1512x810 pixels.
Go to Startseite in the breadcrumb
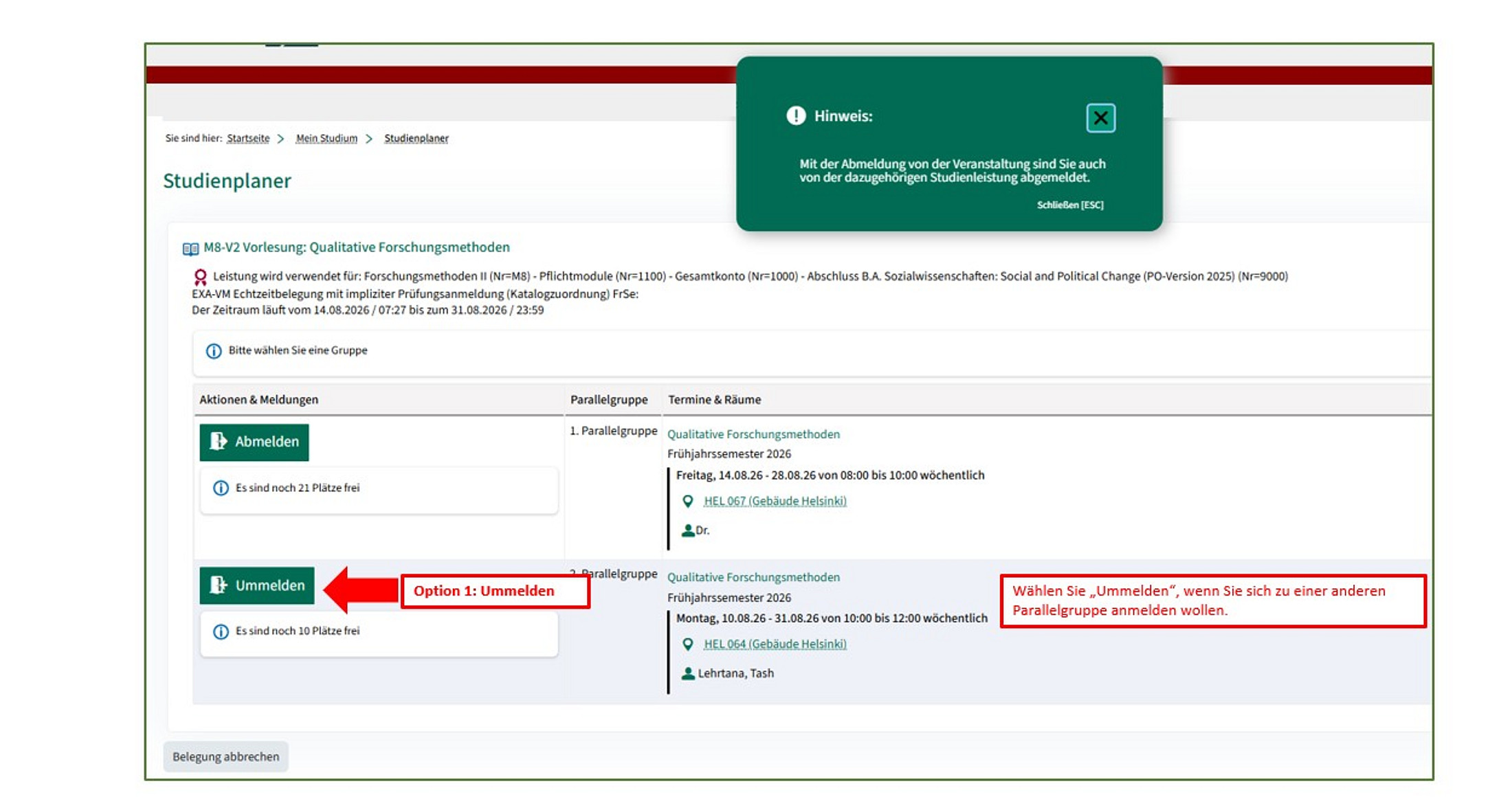248,138
